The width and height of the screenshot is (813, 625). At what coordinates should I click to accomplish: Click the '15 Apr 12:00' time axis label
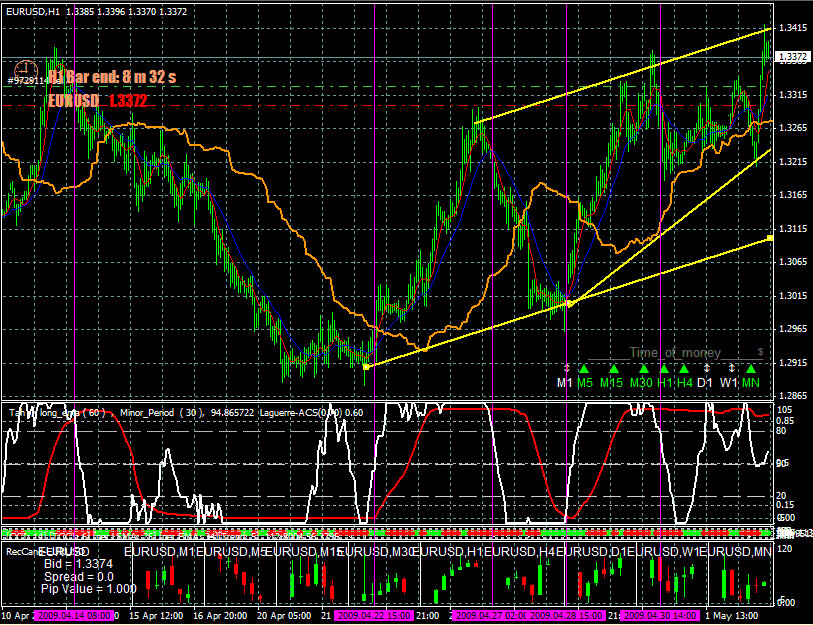[x=156, y=616]
